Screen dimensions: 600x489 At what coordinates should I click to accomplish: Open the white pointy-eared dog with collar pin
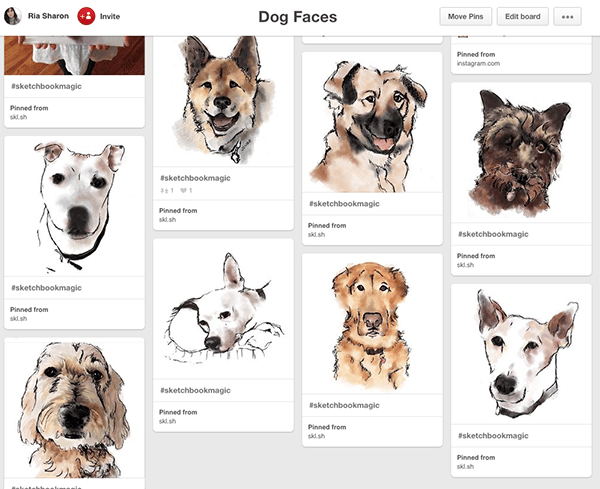pos(521,354)
